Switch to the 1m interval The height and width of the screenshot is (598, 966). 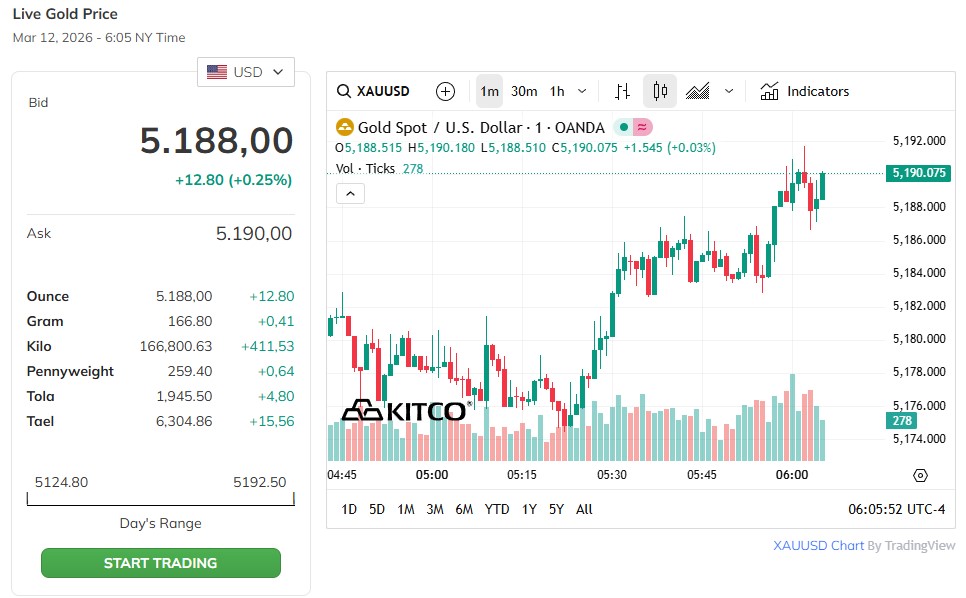(x=489, y=91)
